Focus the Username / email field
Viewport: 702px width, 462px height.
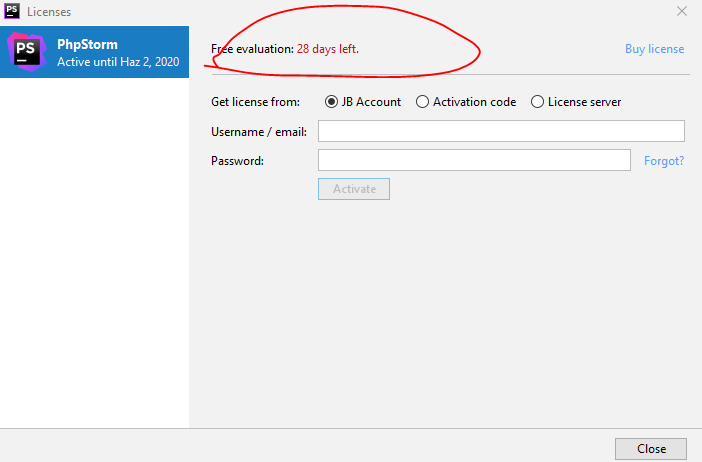501,131
